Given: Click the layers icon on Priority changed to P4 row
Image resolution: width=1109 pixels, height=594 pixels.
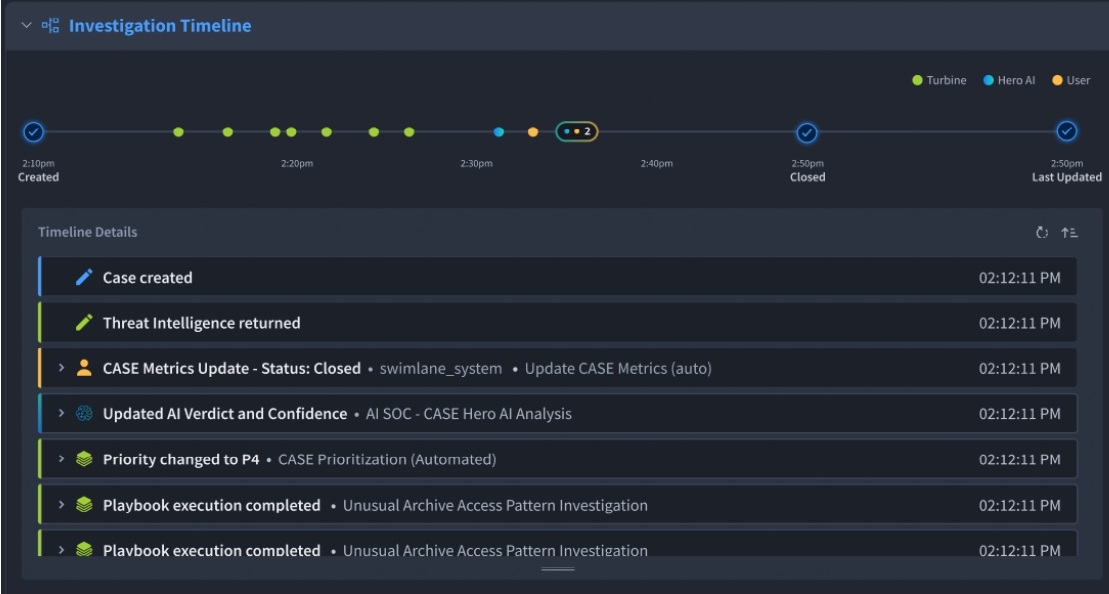Looking at the screenshot, I should click(x=84, y=459).
